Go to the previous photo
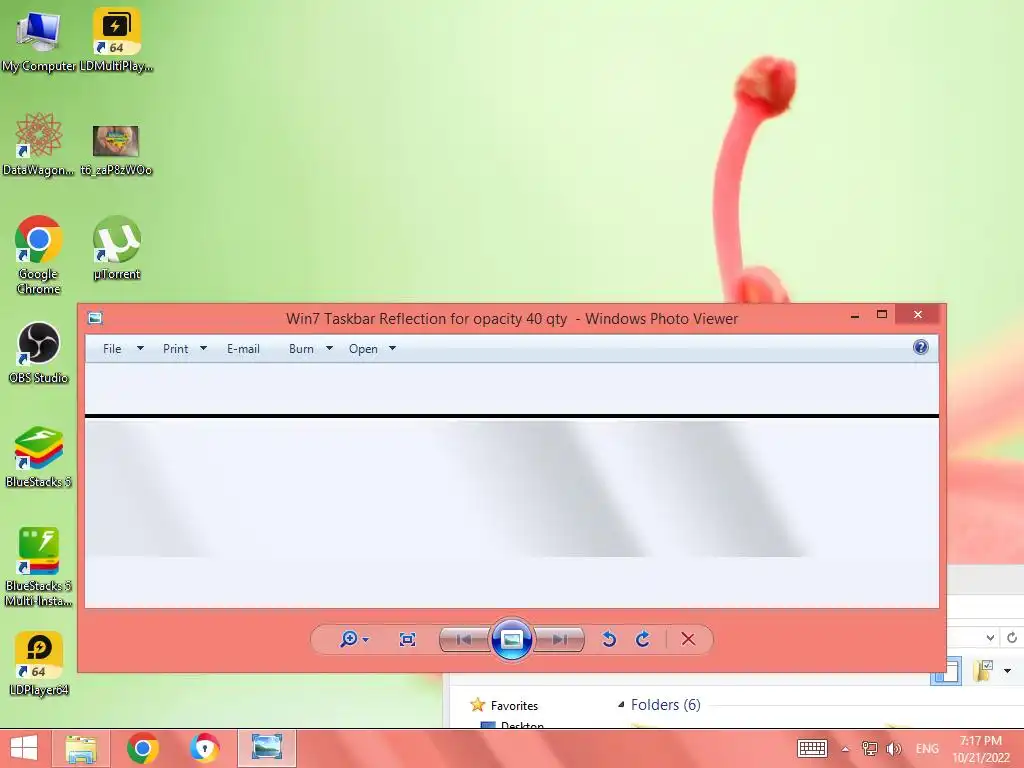Viewport: 1024px width, 768px height. [464, 639]
